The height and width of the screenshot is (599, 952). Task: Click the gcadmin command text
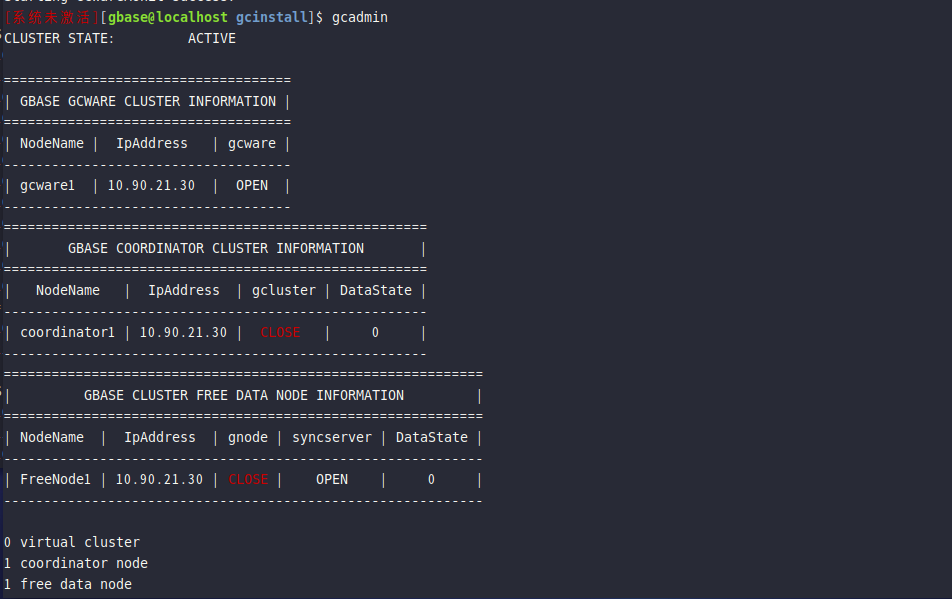point(359,17)
